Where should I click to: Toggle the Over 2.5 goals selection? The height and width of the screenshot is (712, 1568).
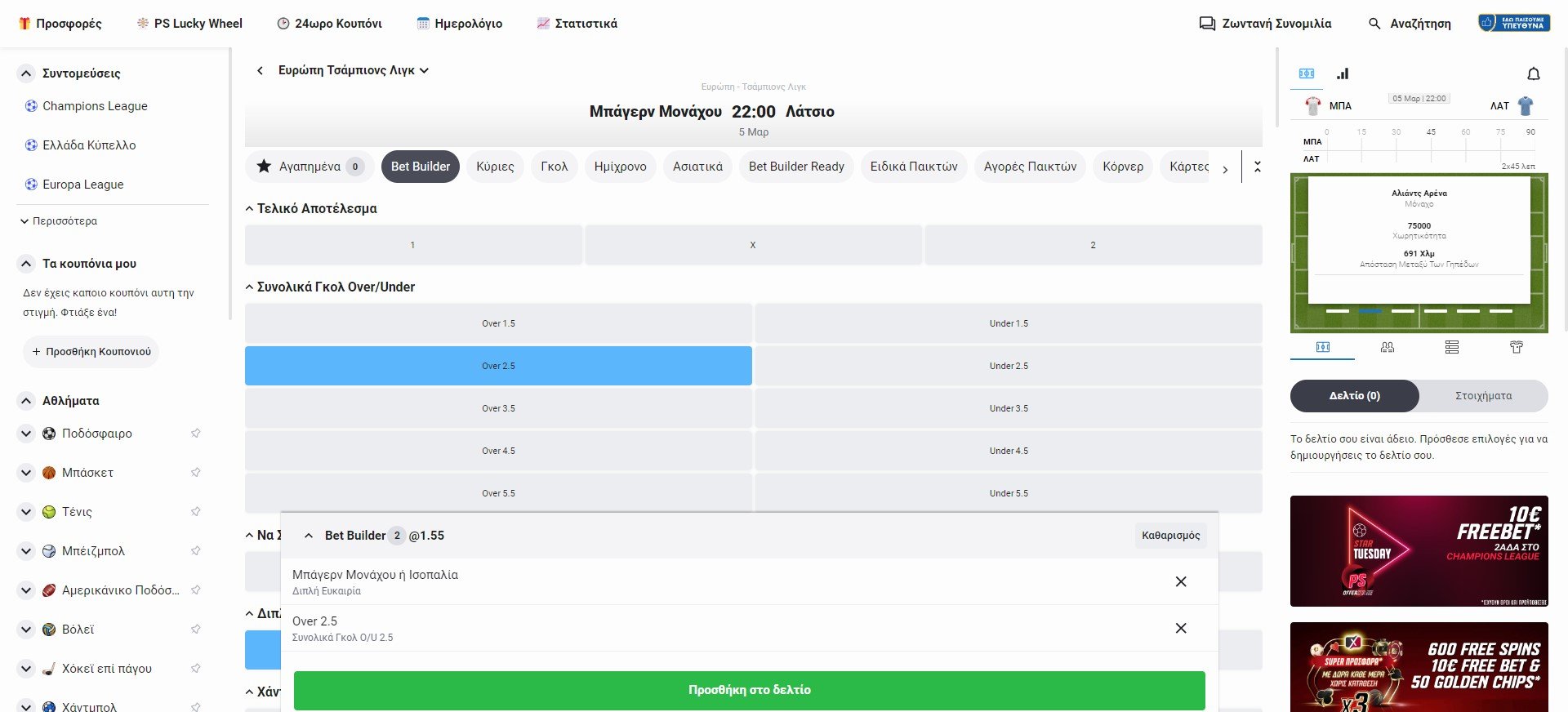tap(498, 366)
